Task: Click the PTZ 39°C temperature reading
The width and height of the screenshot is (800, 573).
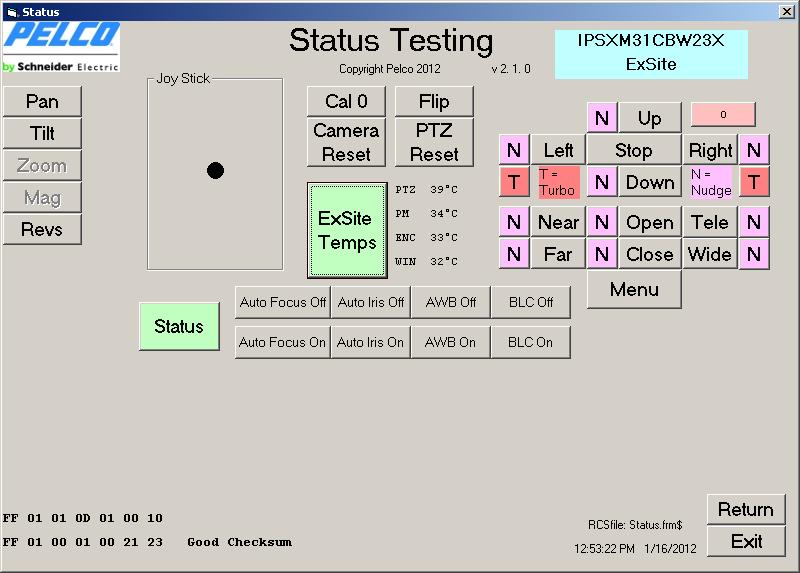Action: pyautogui.click(x=427, y=189)
